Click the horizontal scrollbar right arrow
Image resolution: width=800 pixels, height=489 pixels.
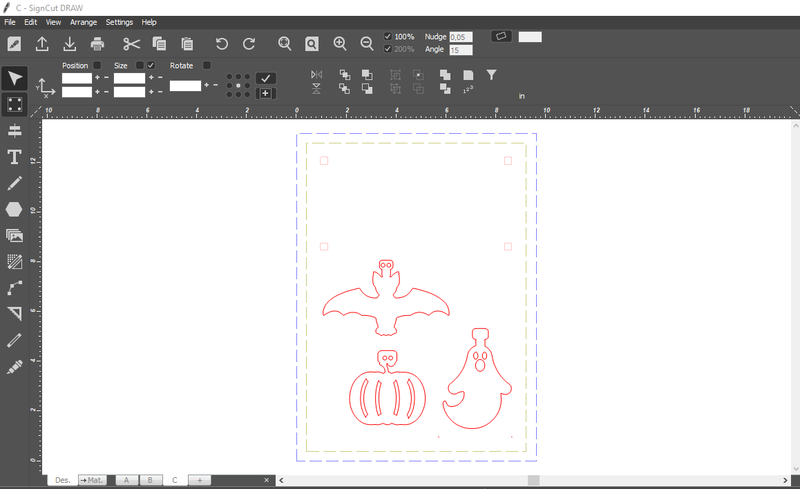[x=785, y=480]
